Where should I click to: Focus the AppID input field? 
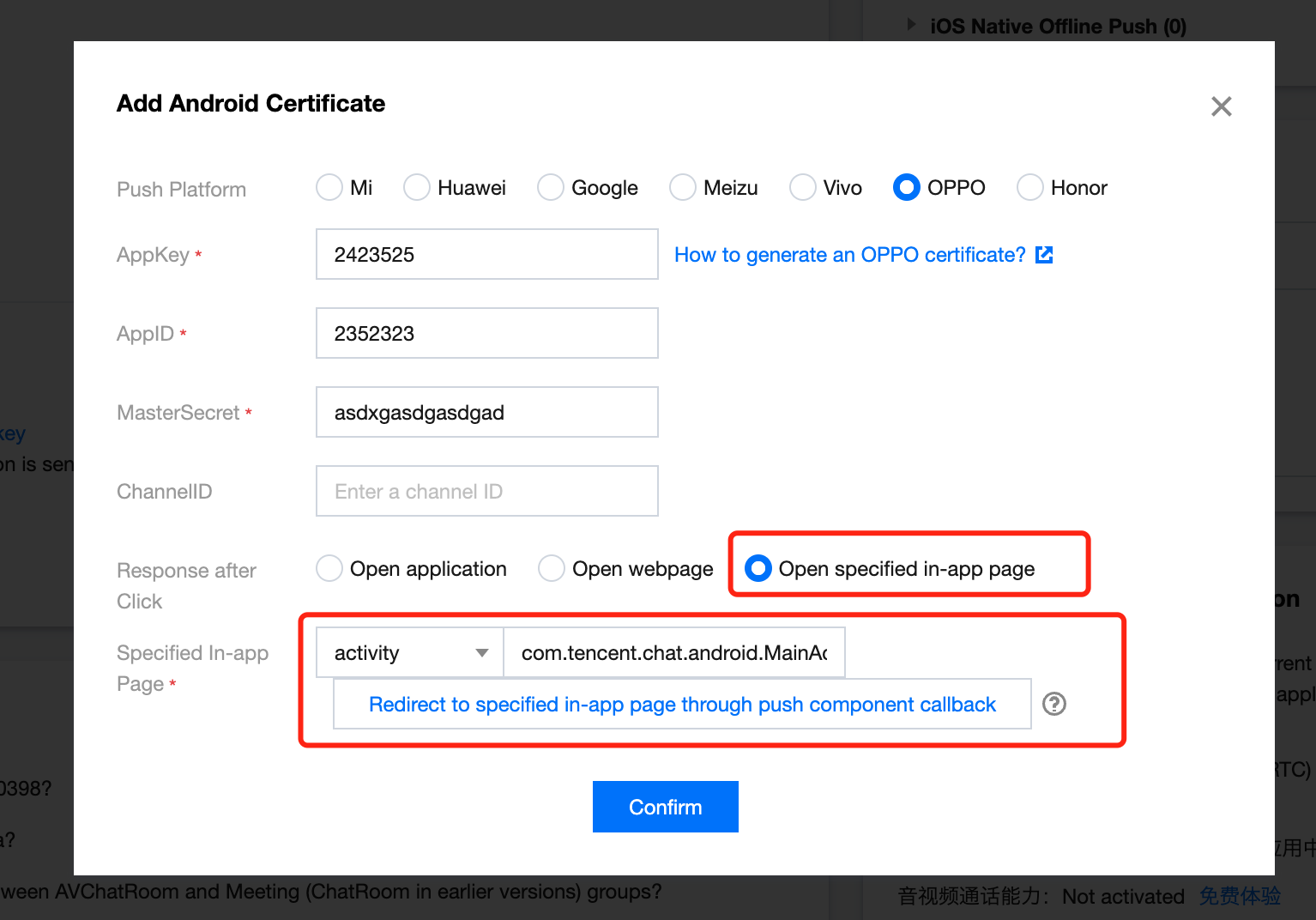(x=487, y=333)
